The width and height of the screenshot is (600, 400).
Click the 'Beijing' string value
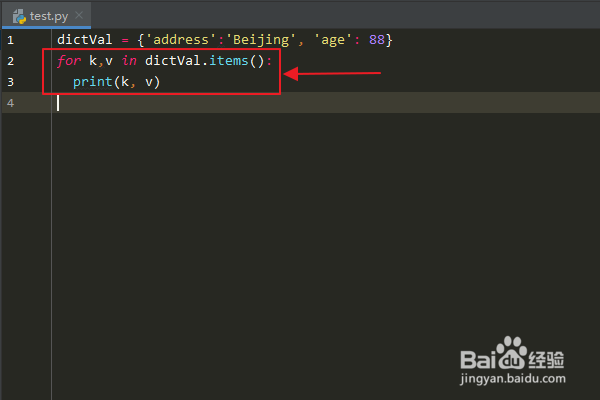click(x=261, y=40)
